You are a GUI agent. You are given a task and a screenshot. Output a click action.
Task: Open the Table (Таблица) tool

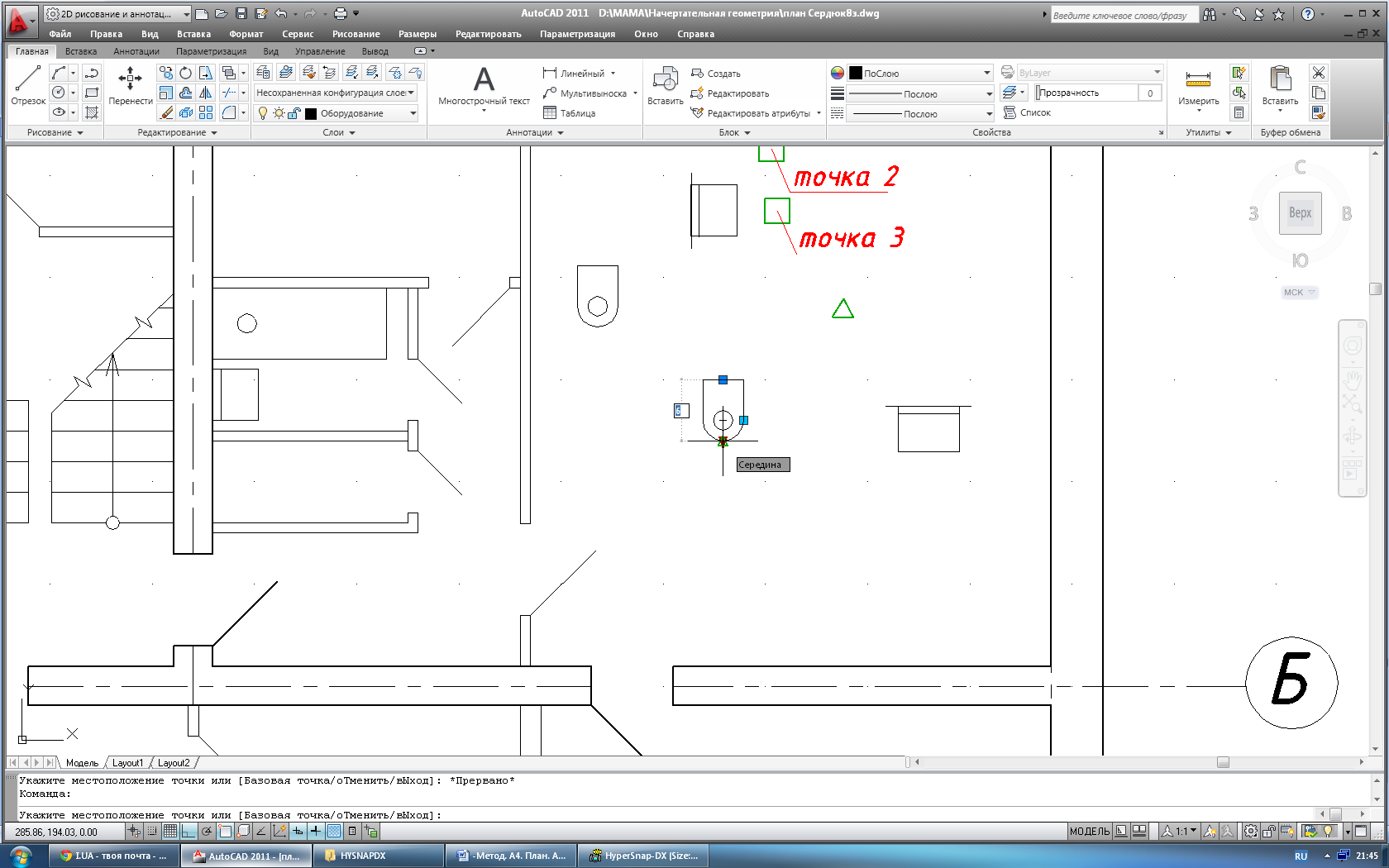[569, 113]
